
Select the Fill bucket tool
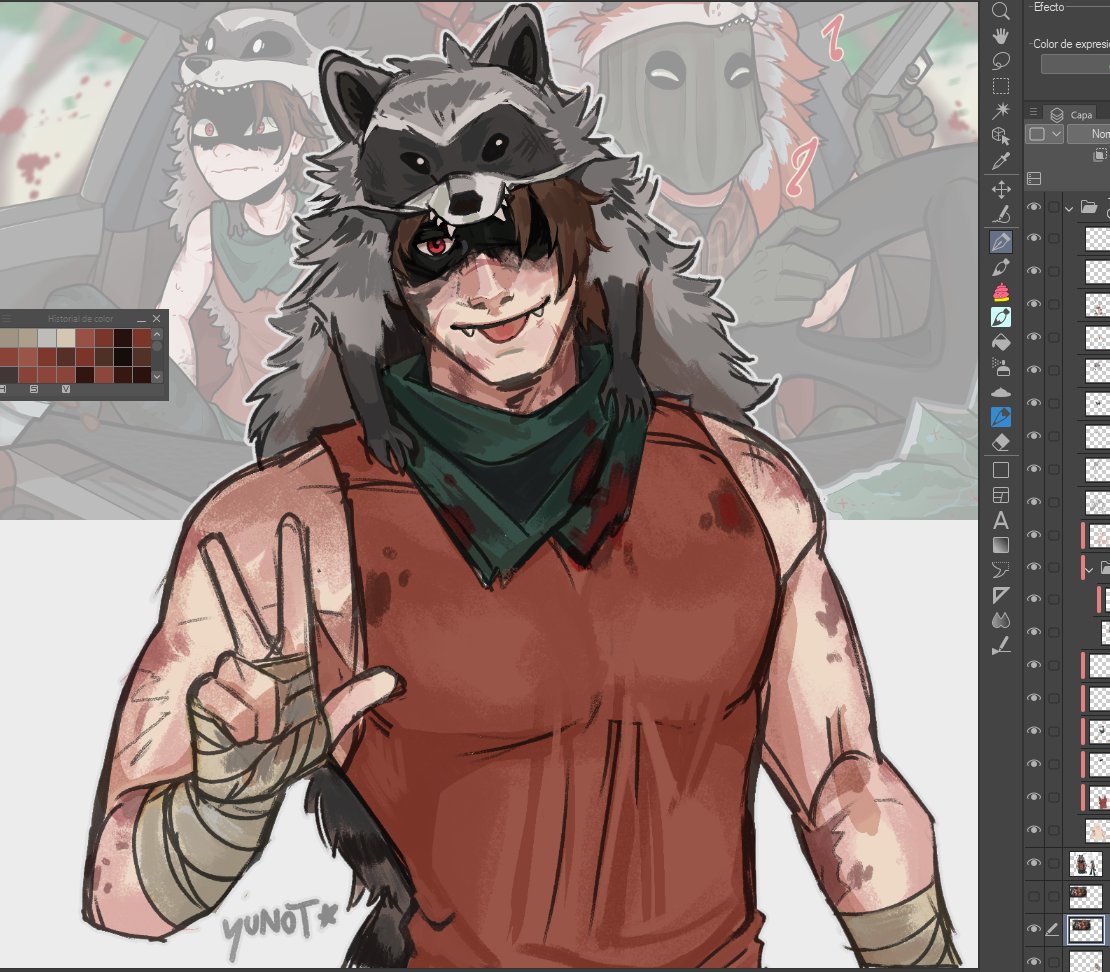coord(1000,343)
